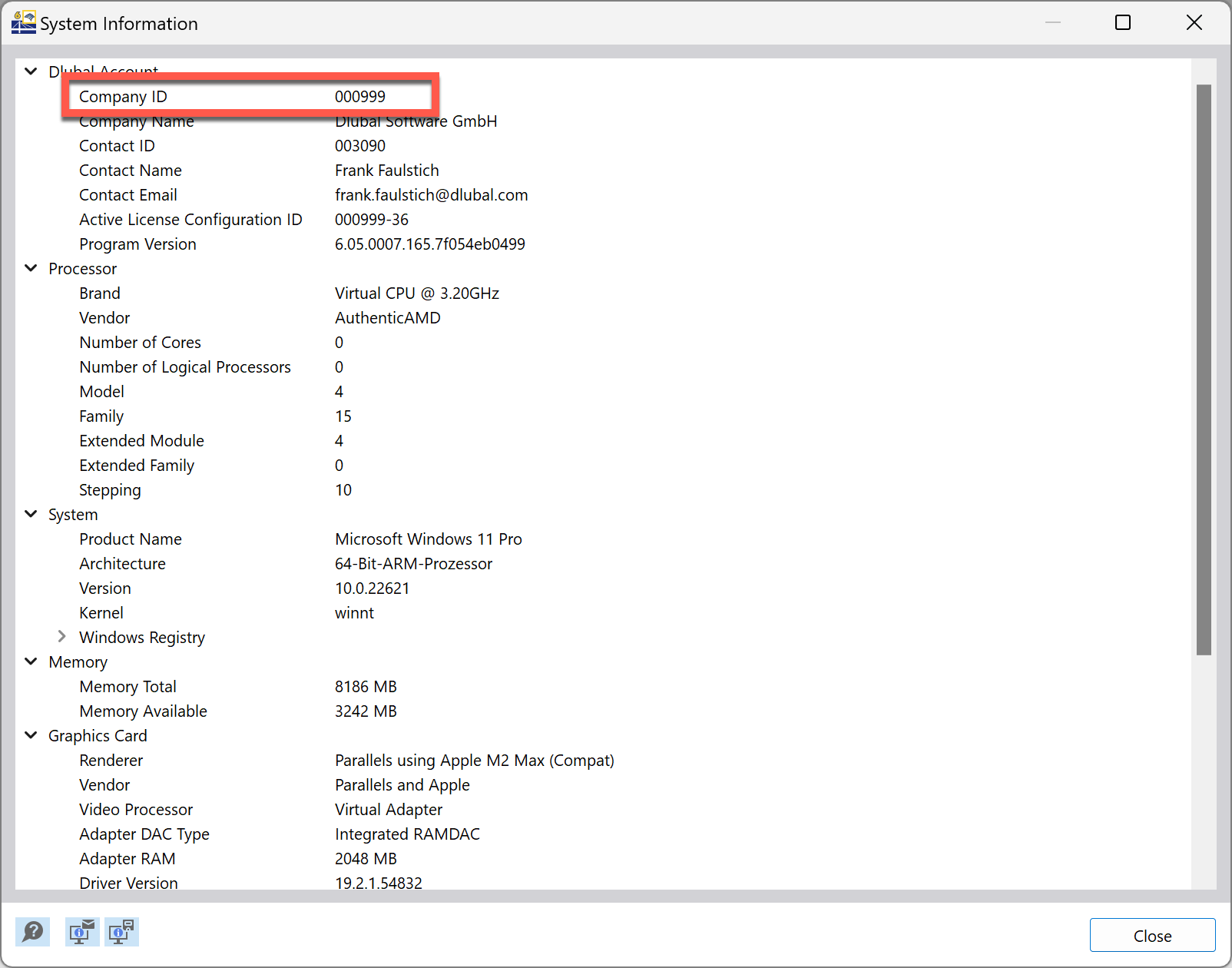Select the System tree heading
Screen dimensions: 1232x968
(73, 515)
